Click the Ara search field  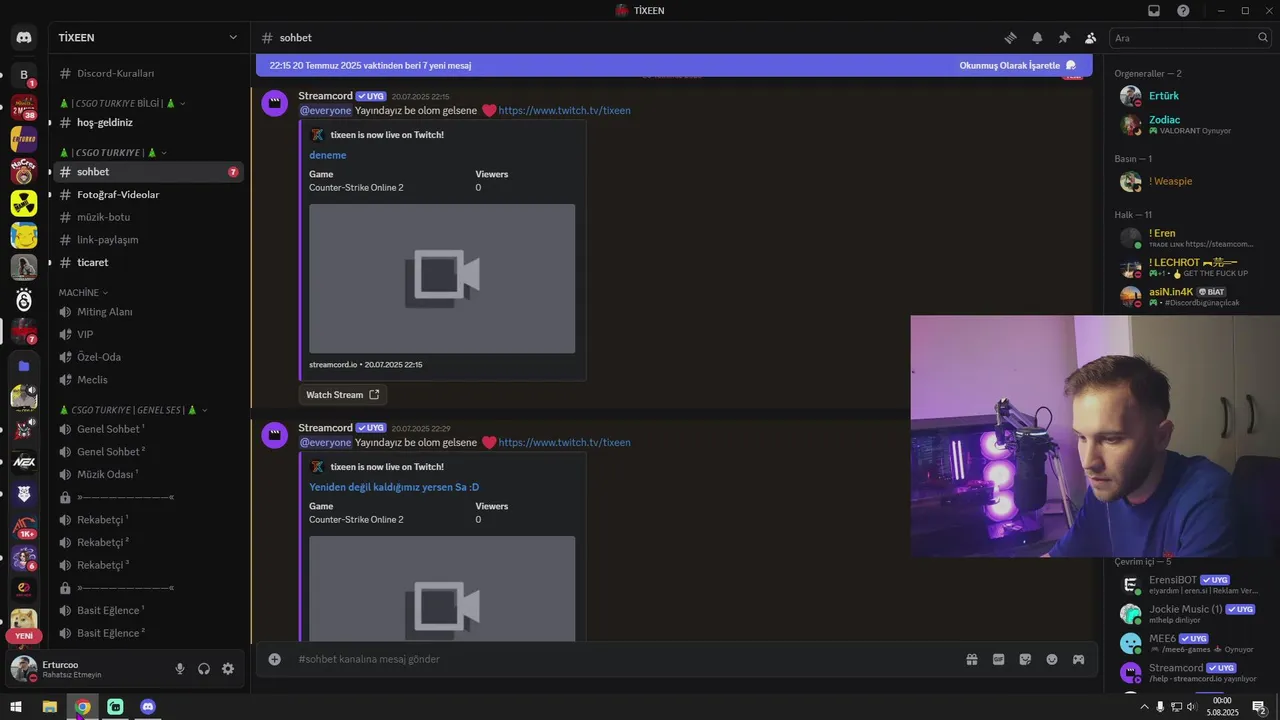1190,38
